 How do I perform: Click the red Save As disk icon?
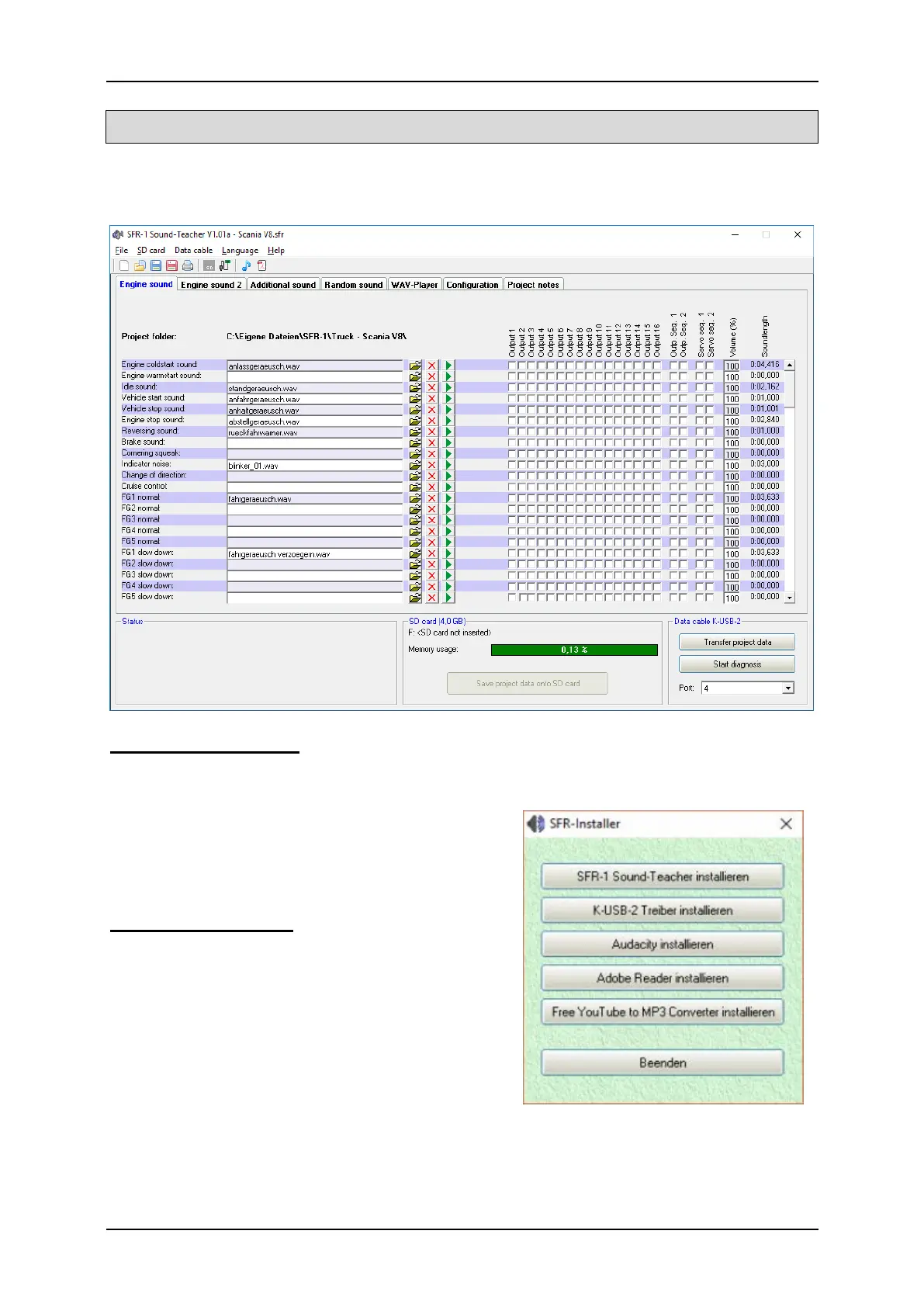pyautogui.click(x=171, y=265)
